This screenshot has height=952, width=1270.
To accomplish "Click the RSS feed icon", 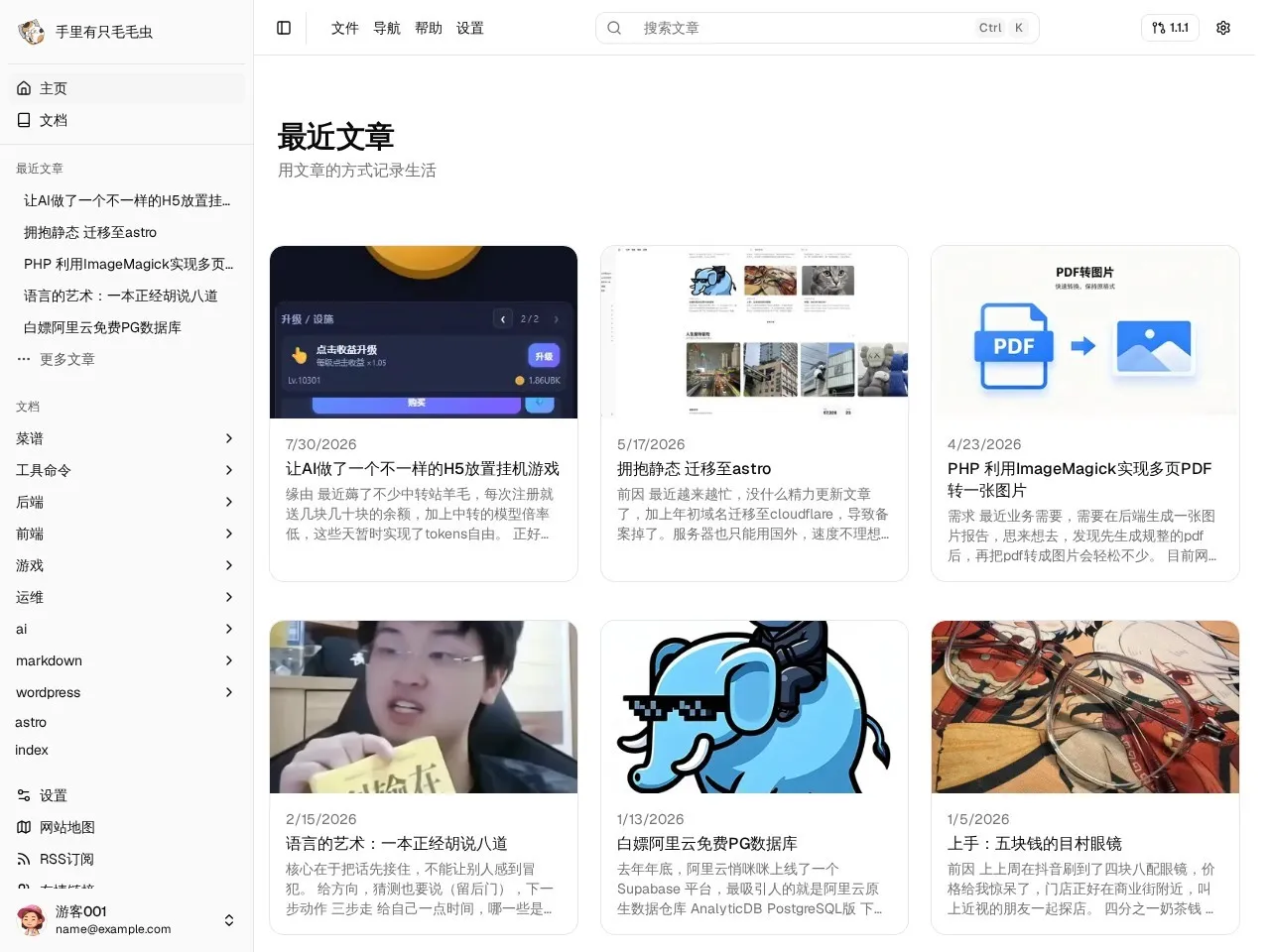I will [24, 859].
